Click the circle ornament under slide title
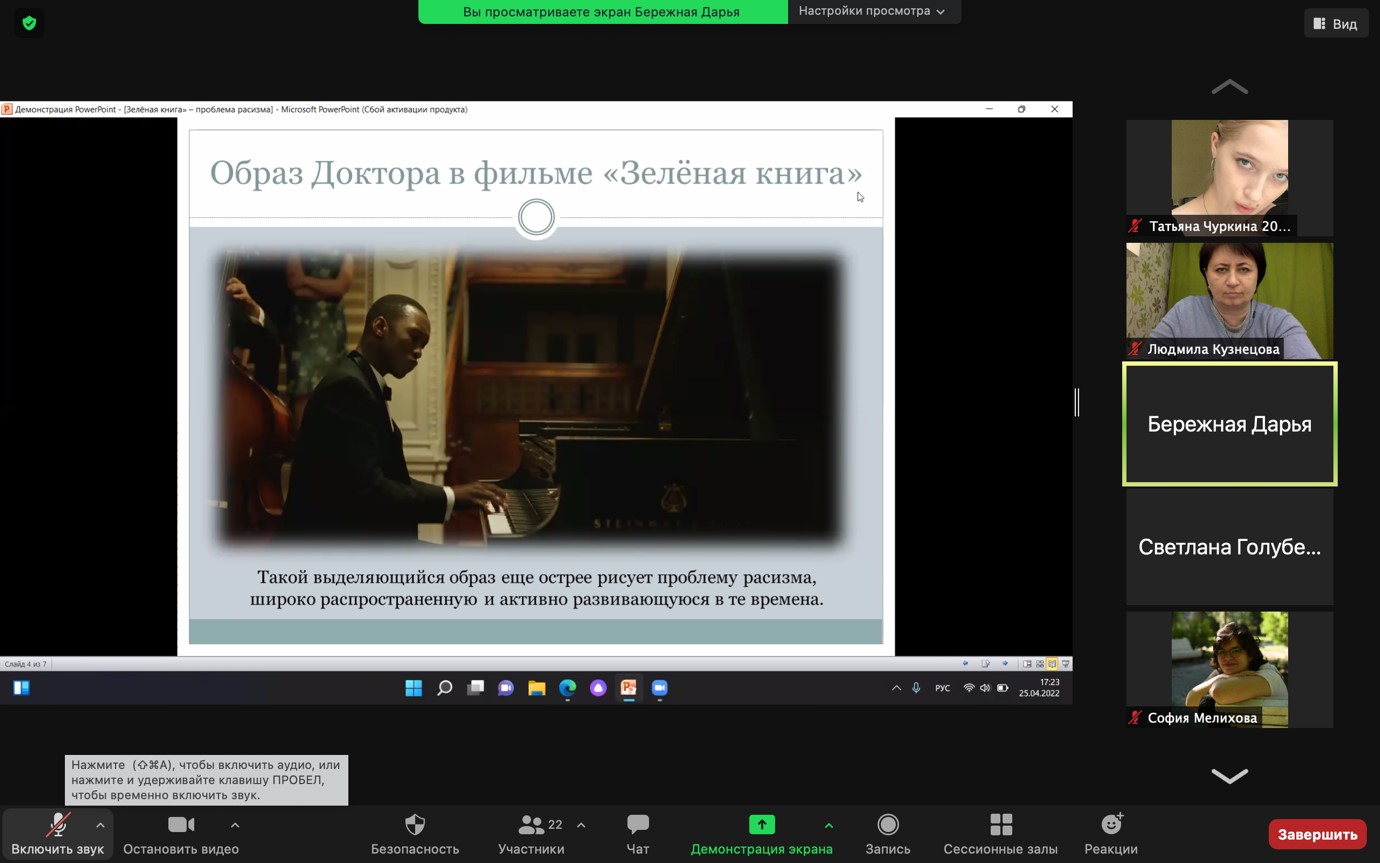Image resolution: width=1380 pixels, height=863 pixels. [536, 217]
